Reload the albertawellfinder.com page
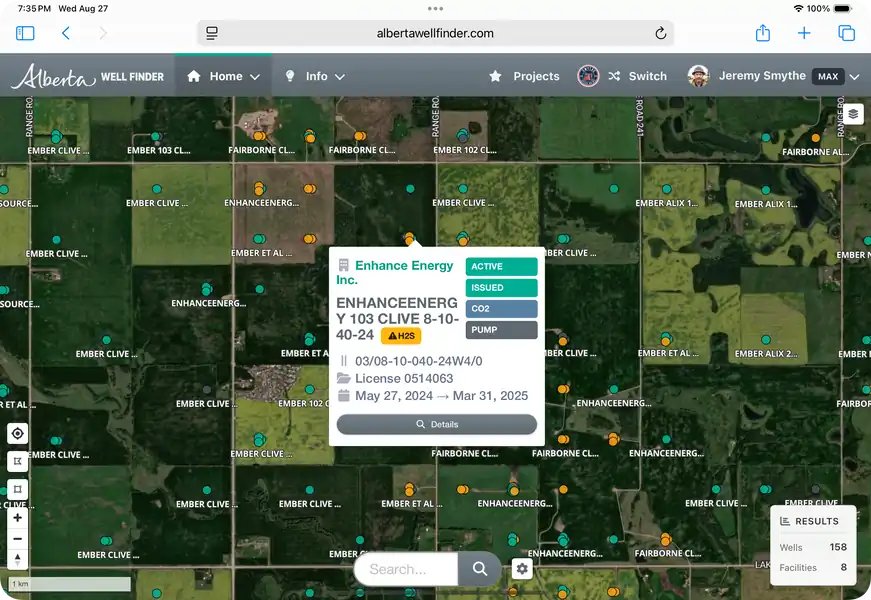Screen dimensions: 871x600 tap(660, 33)
